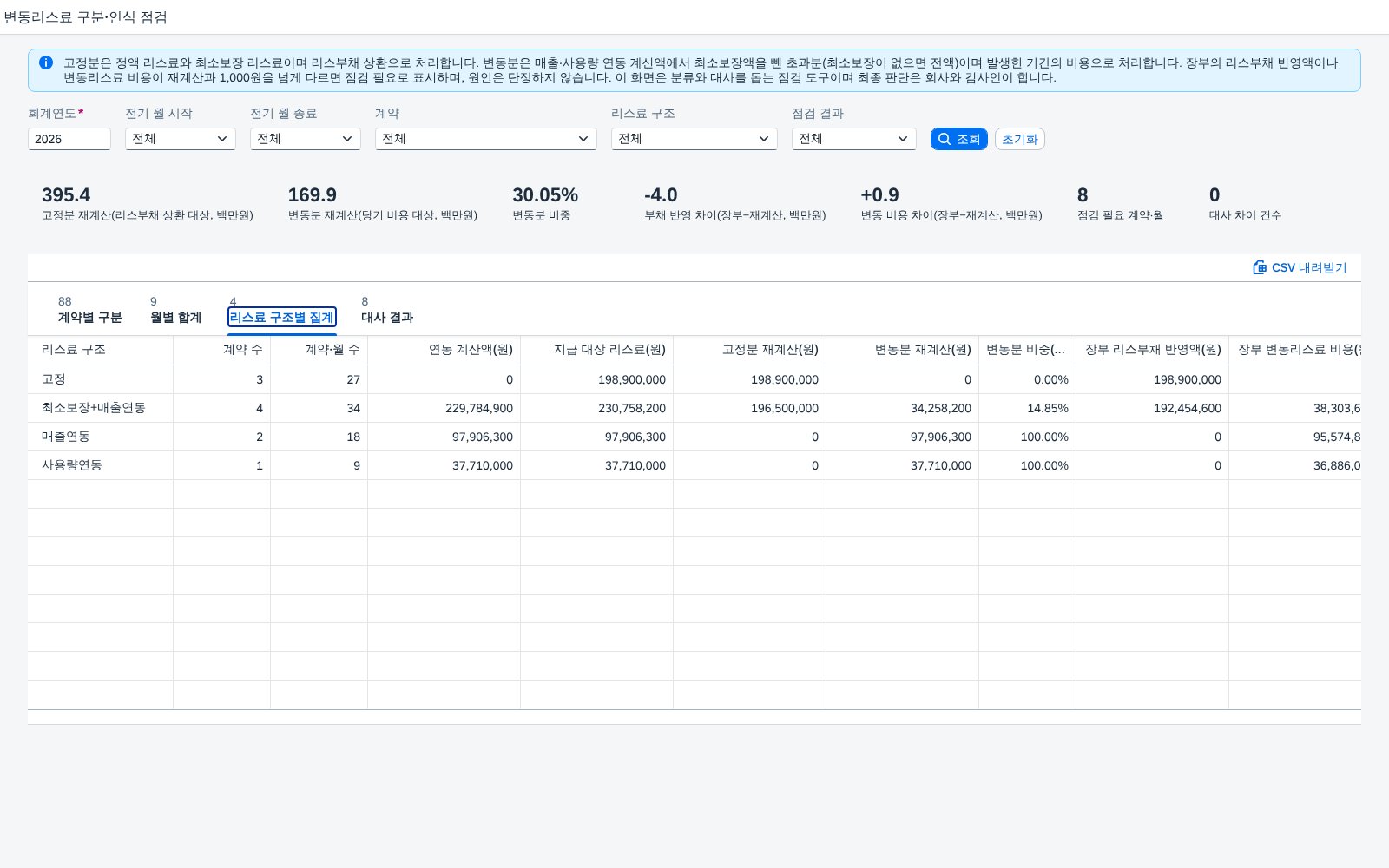This screenshot has width=1389, height=868.
Task: Click the 0 대사 차이 건수 KPI value
Action: (1215, 195)
